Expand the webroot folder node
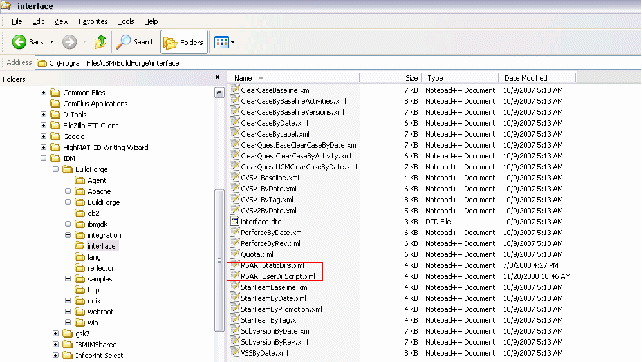Viewport: 642px width, 362px height. [68, 312]
